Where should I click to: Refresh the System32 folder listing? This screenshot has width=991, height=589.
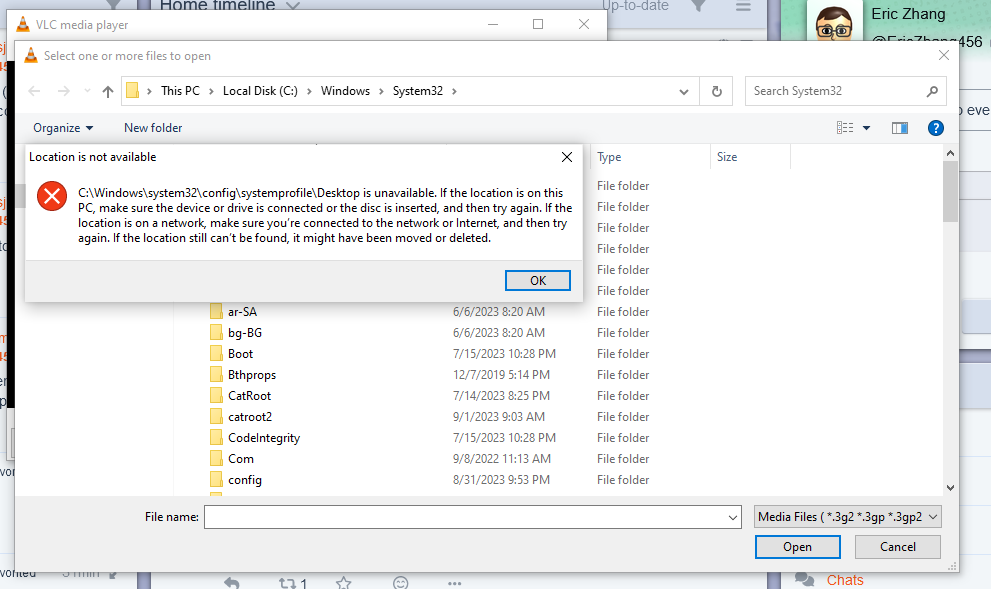tap(716, 91)
